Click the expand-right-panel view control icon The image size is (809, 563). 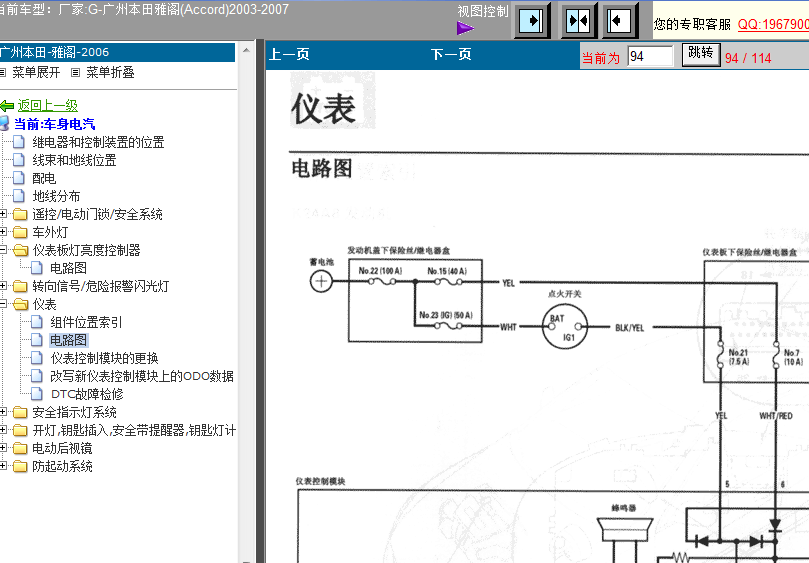click(531, 21)
